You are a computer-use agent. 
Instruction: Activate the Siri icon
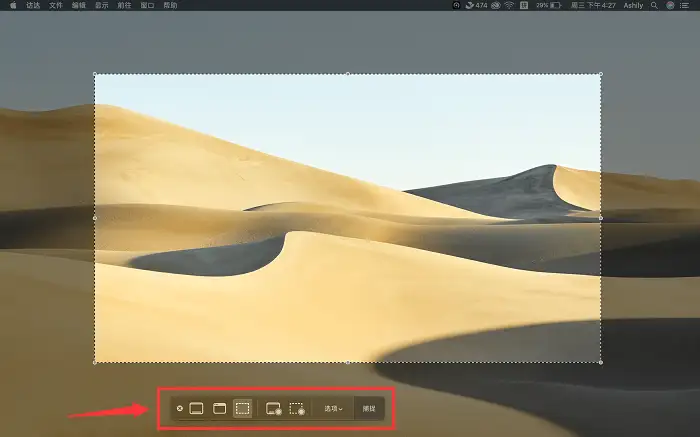(x=670, y=5)
